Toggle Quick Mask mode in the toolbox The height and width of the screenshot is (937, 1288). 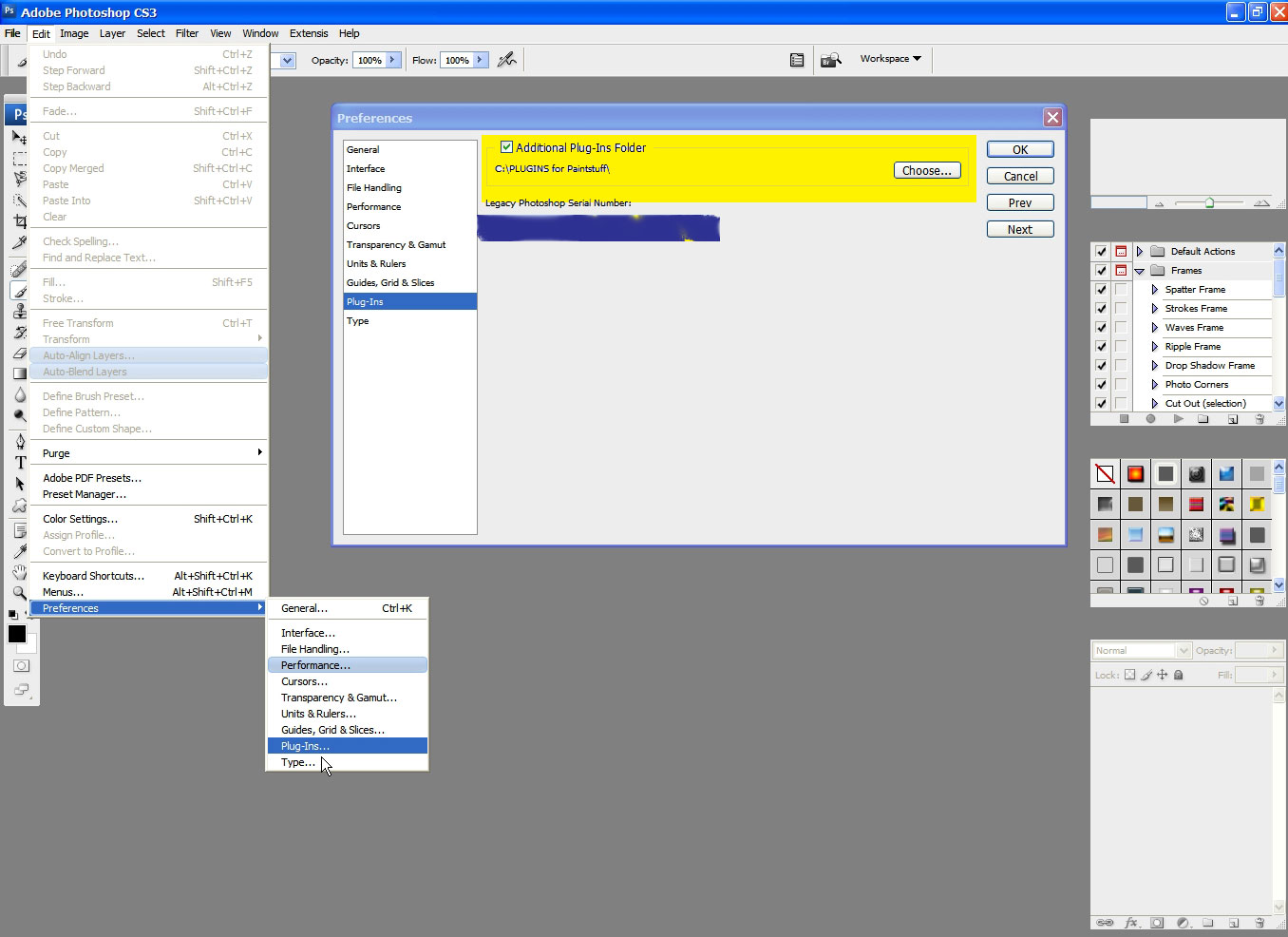coord(21,665)
